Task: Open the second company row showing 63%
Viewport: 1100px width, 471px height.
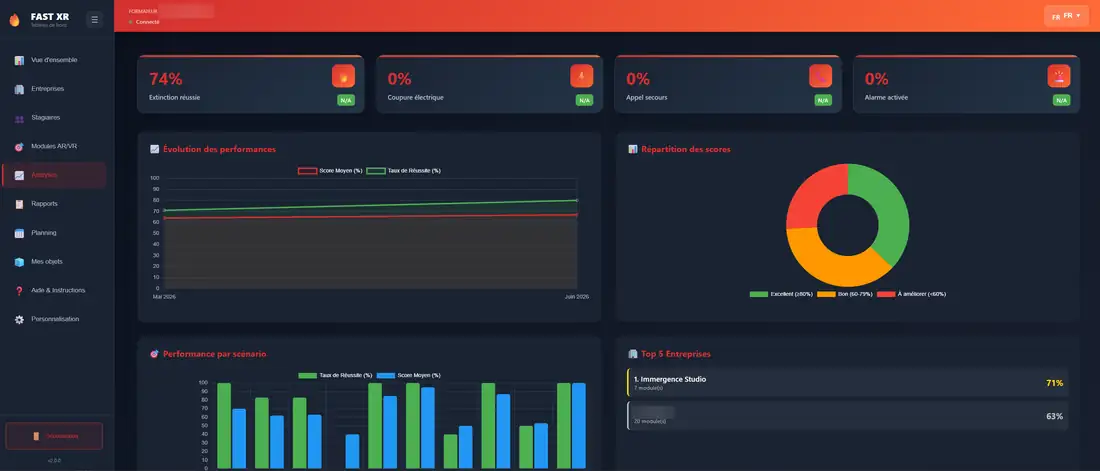Action: (847, 416)
